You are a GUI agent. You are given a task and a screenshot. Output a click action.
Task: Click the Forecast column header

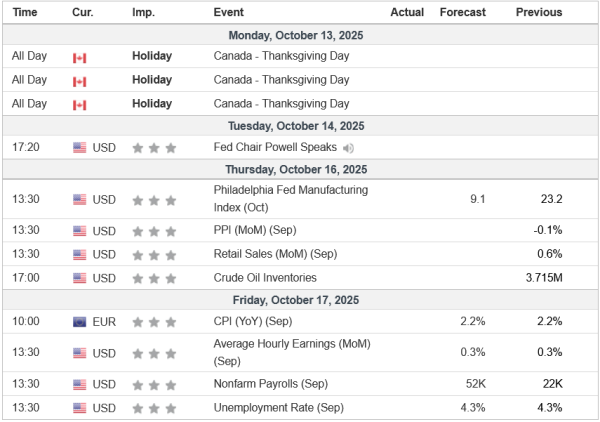[462, 12]
